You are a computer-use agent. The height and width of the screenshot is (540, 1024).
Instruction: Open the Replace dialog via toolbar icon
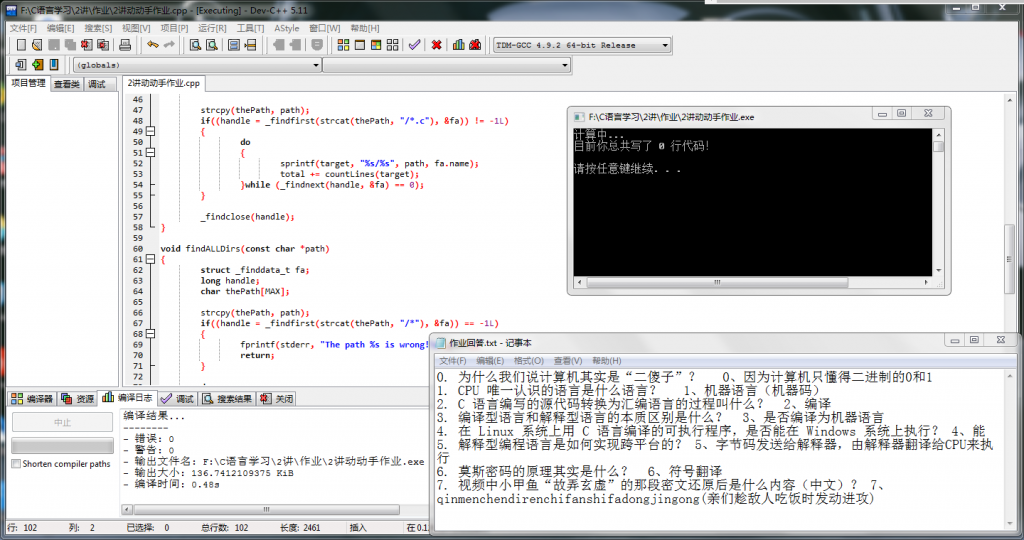click(212, 45)
